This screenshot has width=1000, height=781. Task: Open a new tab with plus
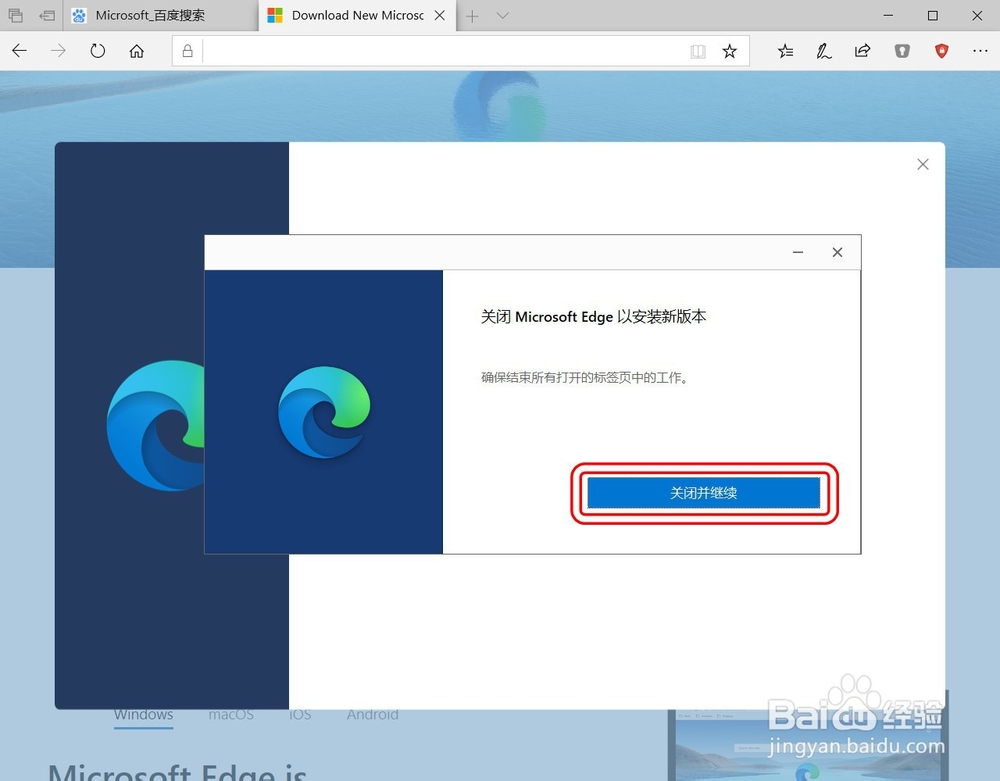[472, 16]
